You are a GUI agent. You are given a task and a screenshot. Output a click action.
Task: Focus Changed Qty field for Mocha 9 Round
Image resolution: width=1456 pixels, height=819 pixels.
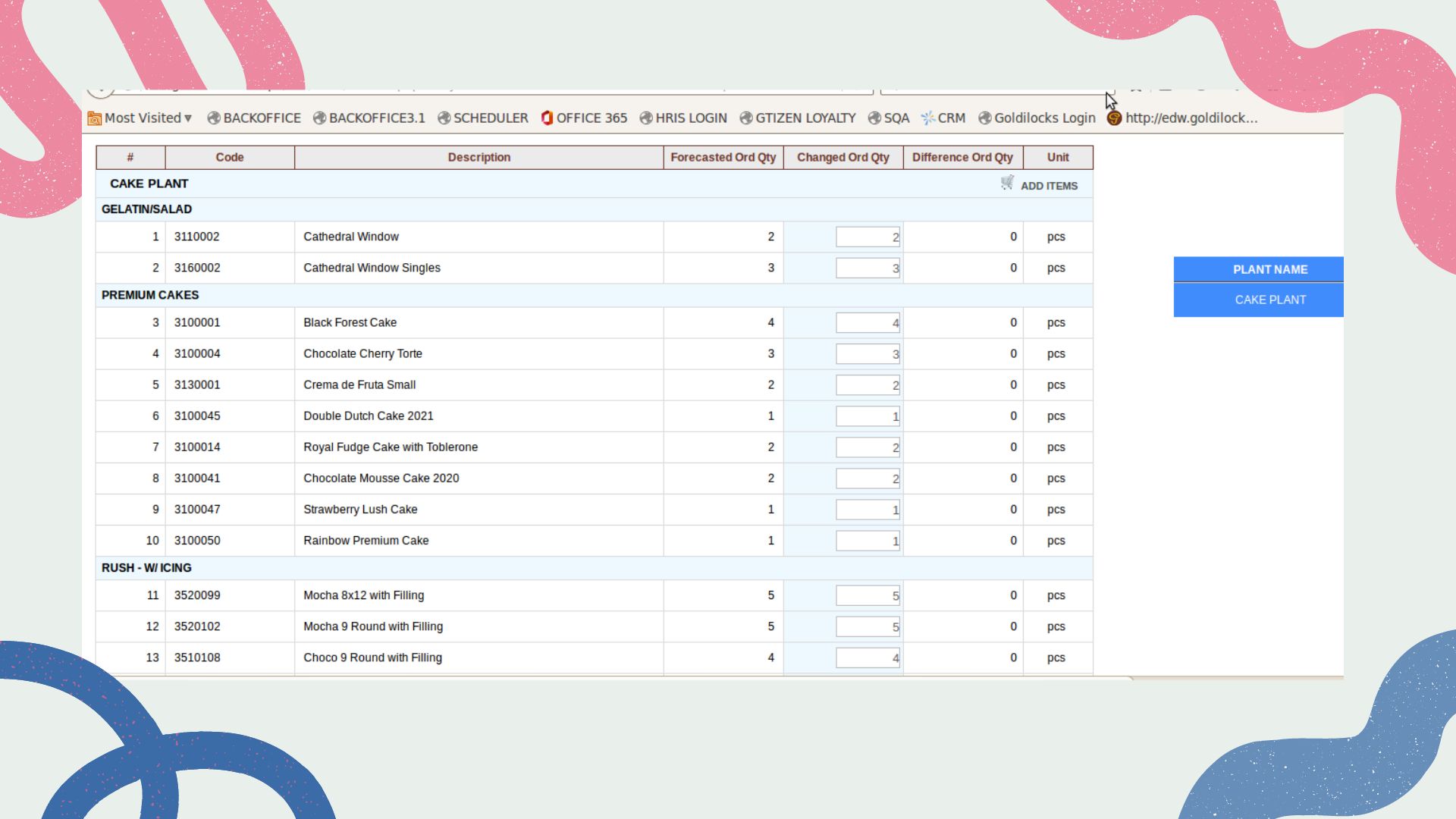tap(868, 627)
